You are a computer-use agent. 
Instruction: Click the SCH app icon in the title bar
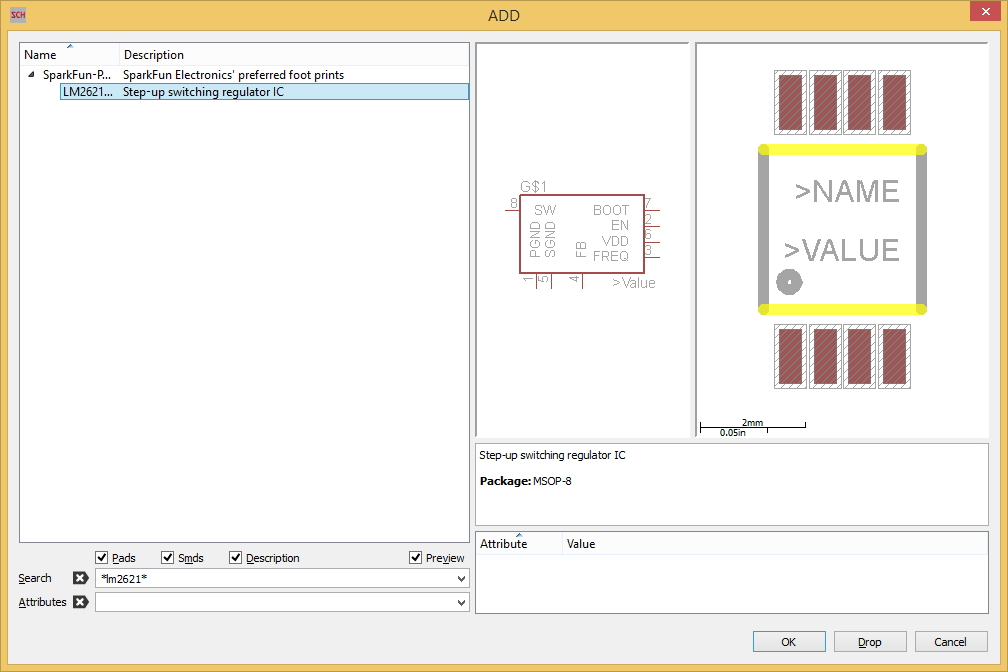18,14
